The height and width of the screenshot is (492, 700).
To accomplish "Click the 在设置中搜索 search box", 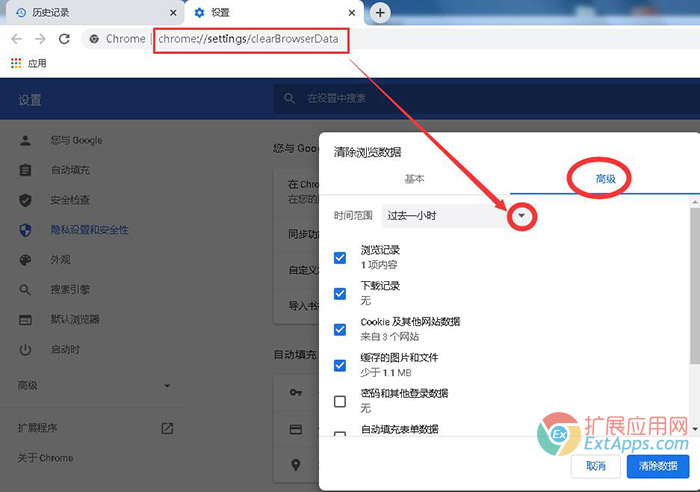I will pyautogui.click(x=487, y=98).
